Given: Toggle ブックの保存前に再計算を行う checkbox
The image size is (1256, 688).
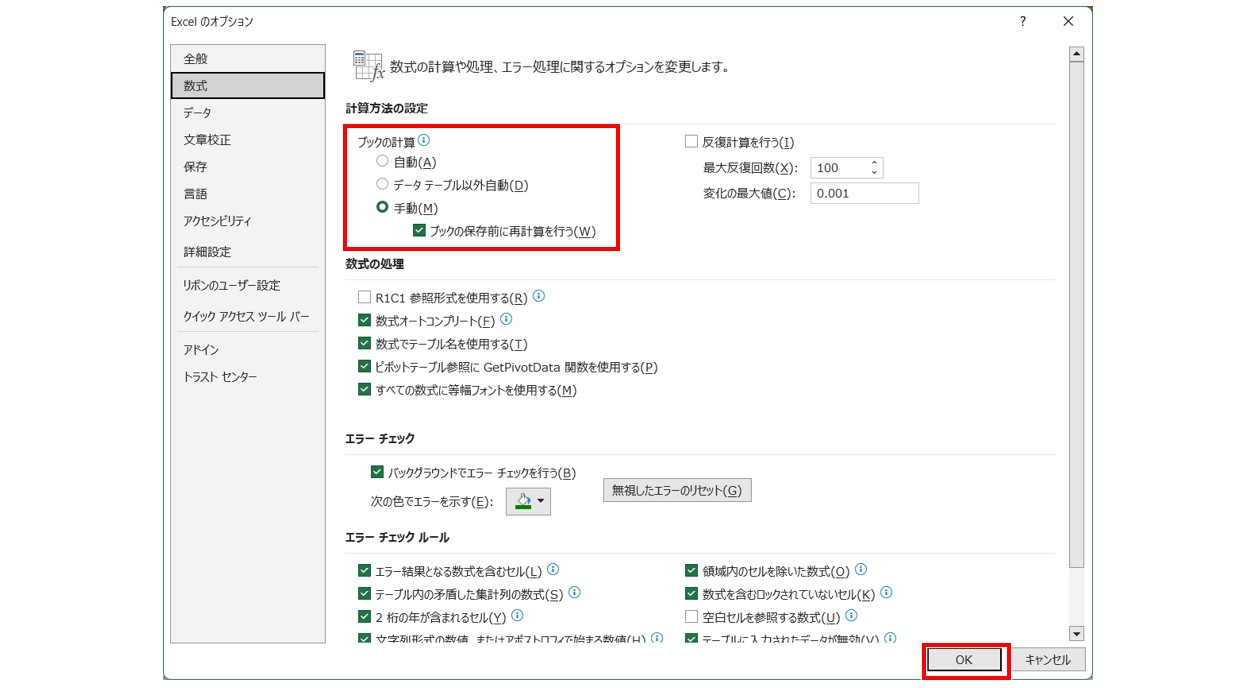Looking at the screenshot, I should 419,231.
